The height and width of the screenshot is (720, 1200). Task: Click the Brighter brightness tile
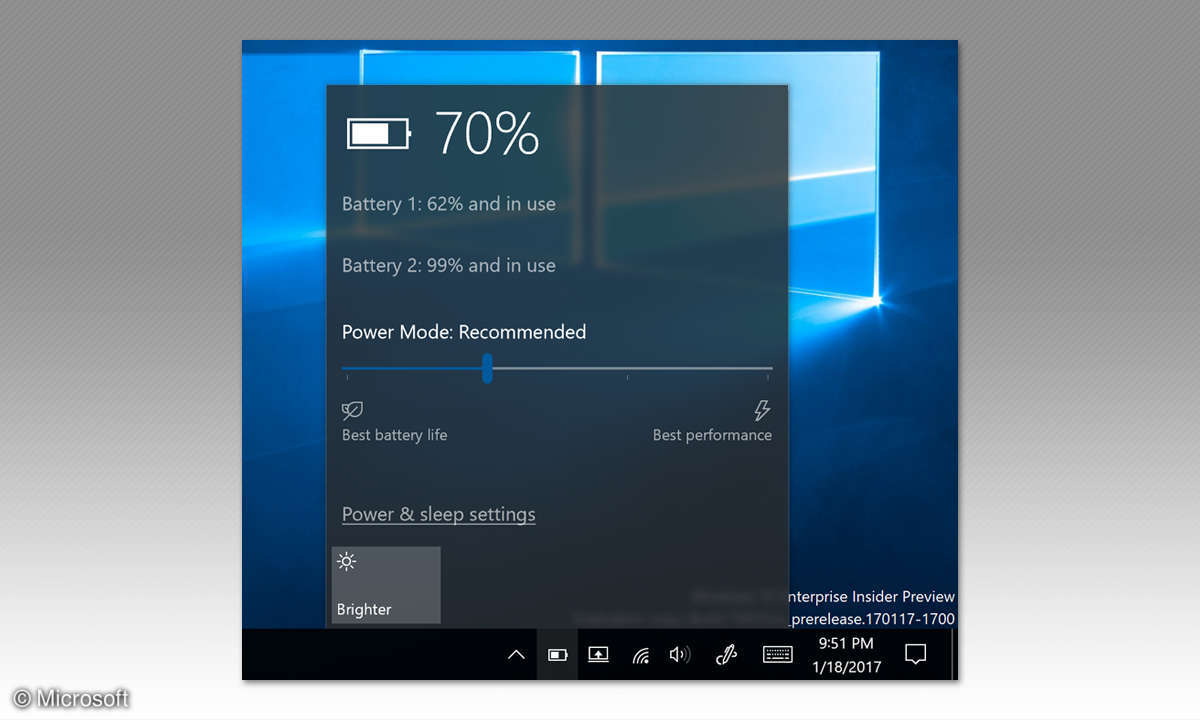click(386, 585)
